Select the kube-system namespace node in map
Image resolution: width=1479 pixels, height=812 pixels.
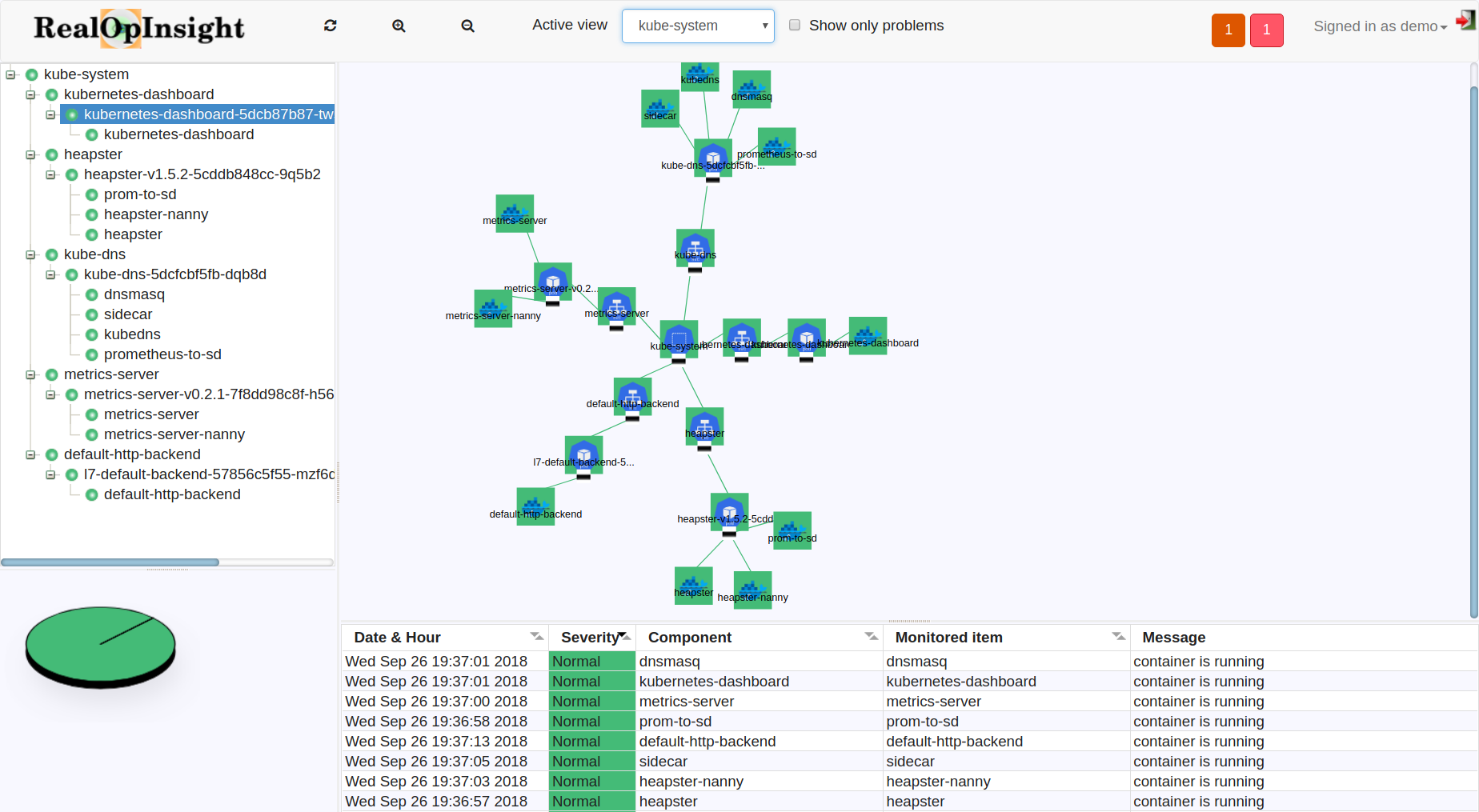coord(679,338)
